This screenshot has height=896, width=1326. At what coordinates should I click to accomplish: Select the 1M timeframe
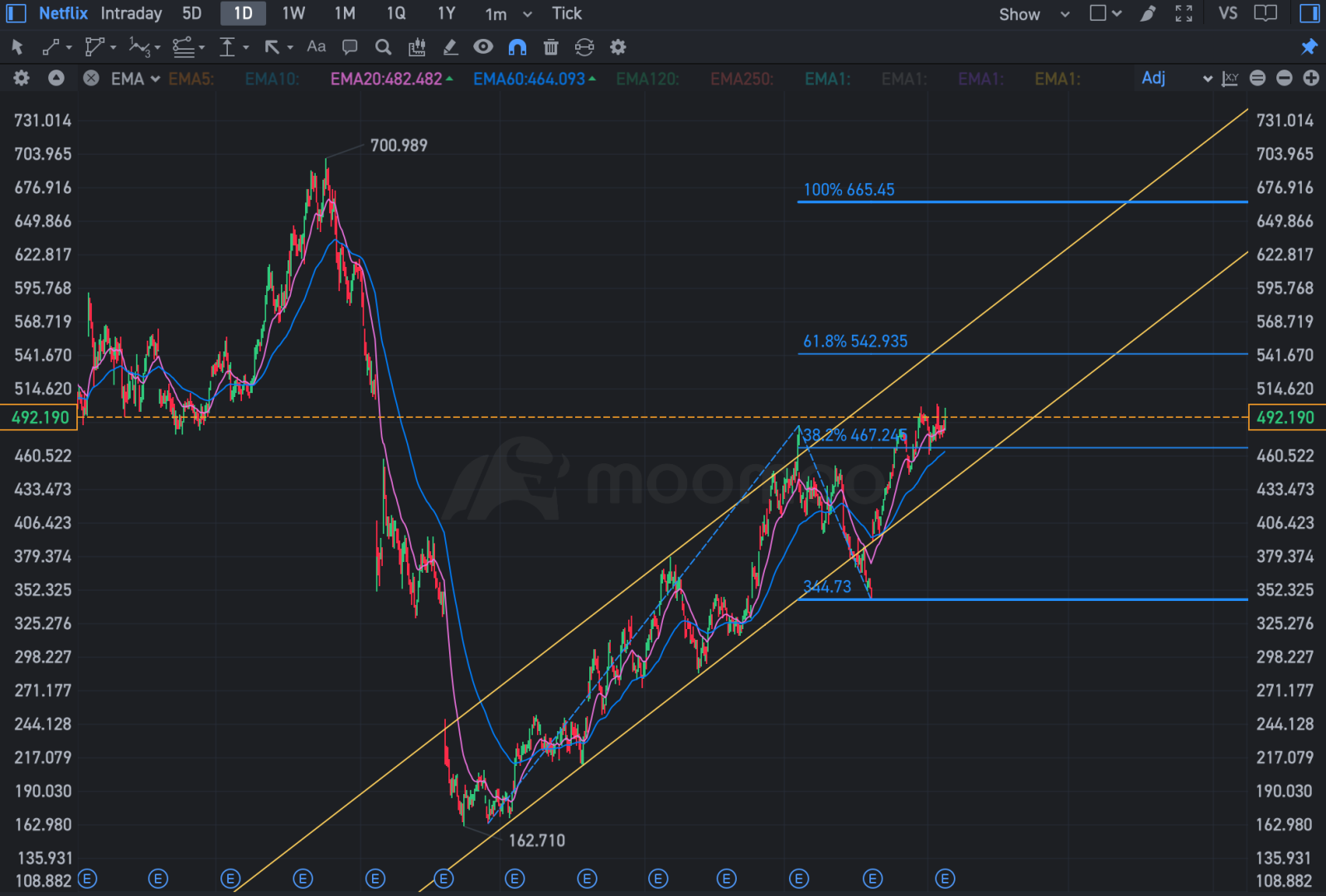[345, 13]
